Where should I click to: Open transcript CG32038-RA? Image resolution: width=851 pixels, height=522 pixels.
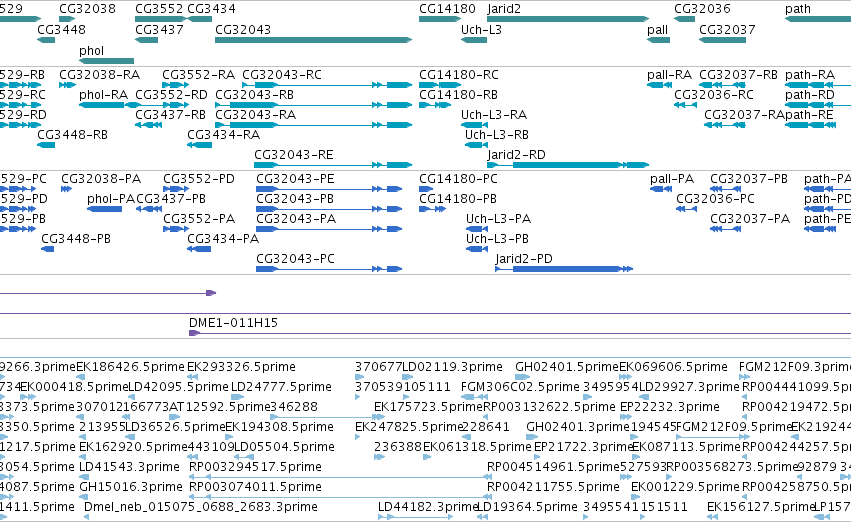tap(99, 74)
